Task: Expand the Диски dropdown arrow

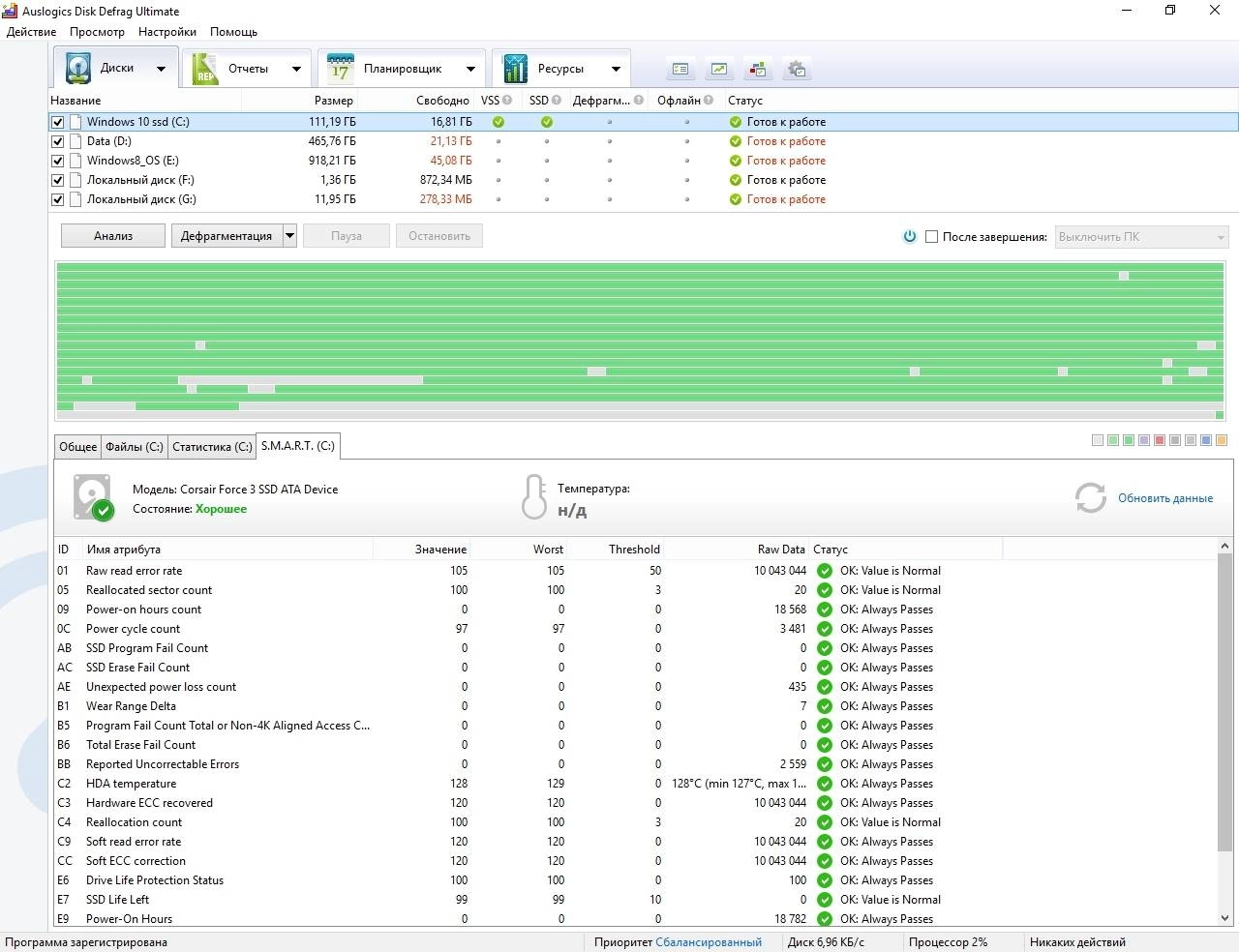Action: [x=161, y=69]
